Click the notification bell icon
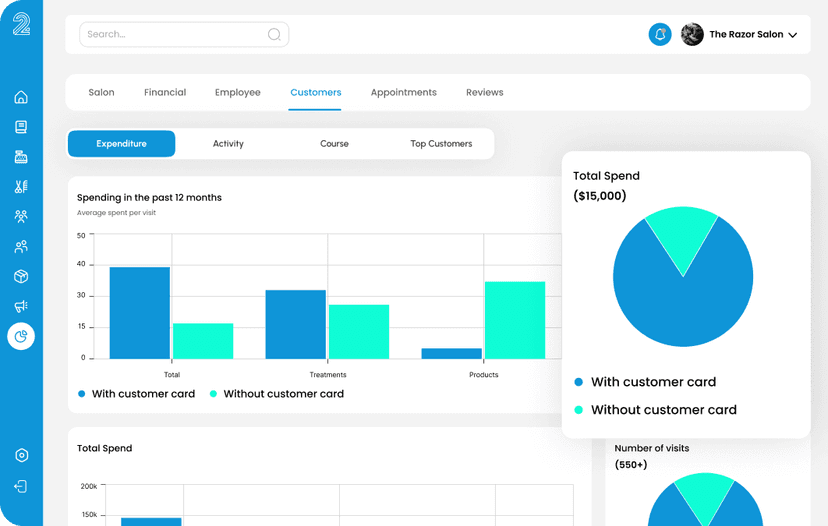 660,34
